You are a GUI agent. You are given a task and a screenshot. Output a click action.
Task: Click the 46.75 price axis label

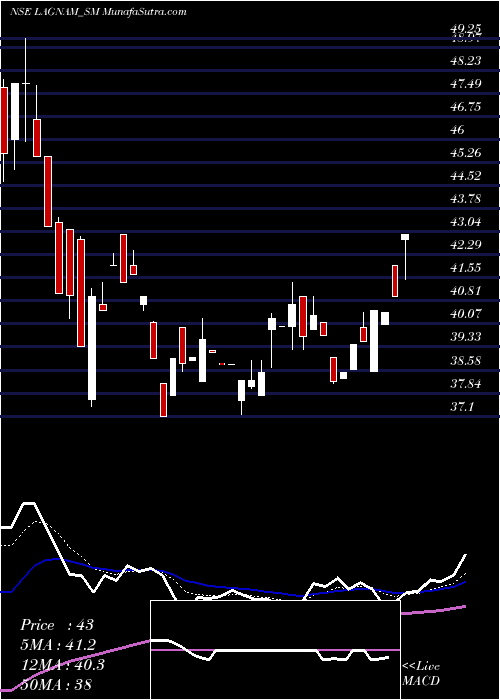466,106
